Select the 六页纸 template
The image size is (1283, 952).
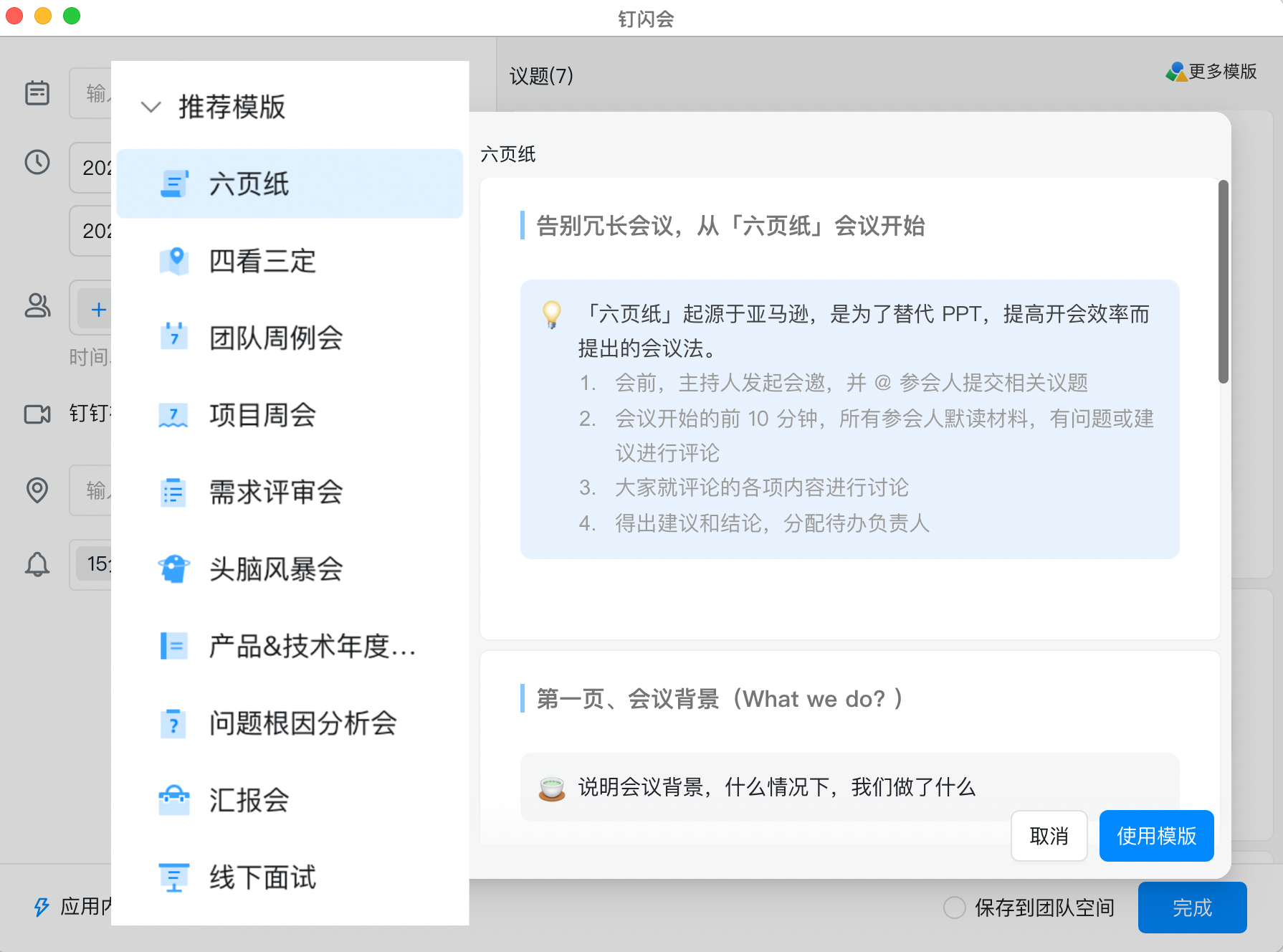[x=290, y=184]
